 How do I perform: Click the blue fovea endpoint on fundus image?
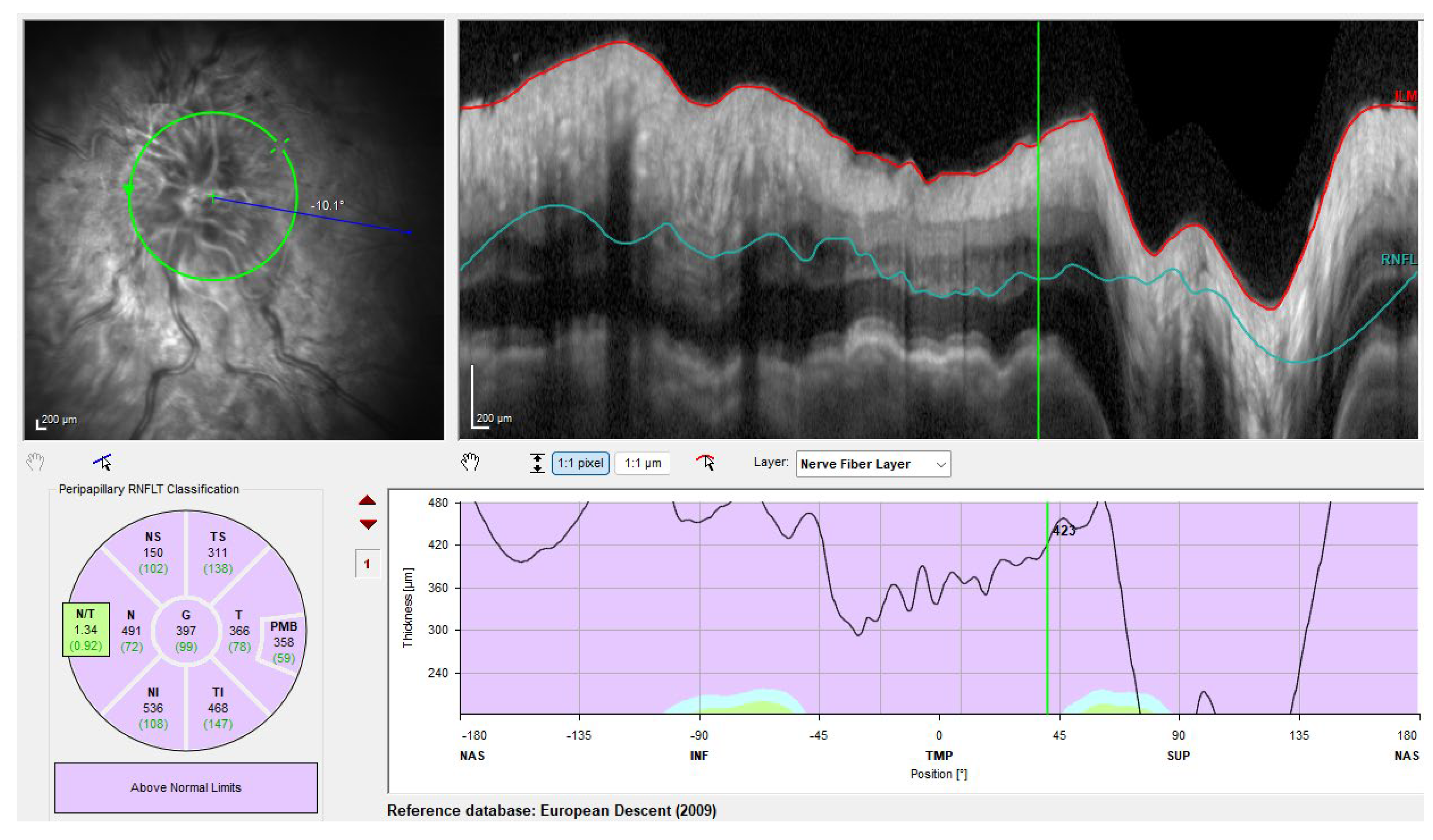tap(410, 233)
